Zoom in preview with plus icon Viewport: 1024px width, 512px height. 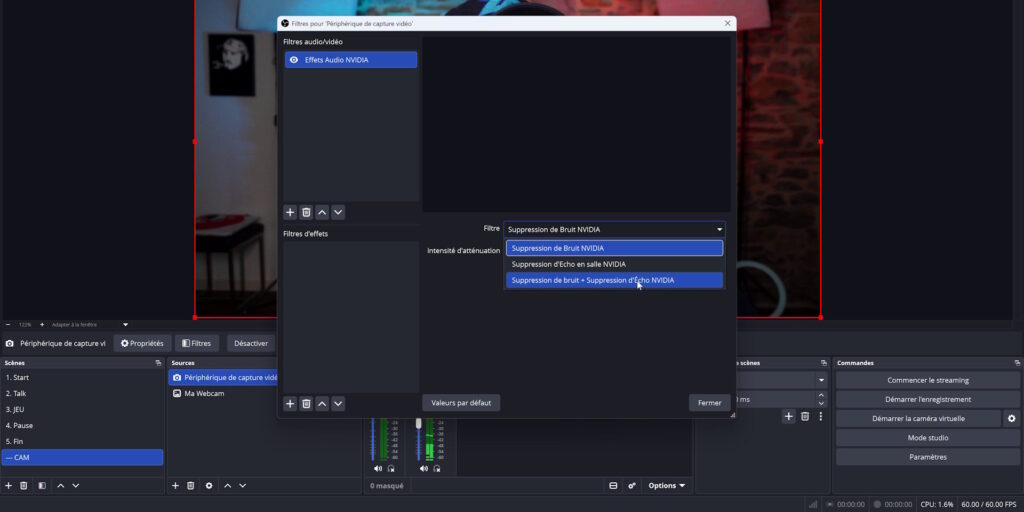coord(42,325)
